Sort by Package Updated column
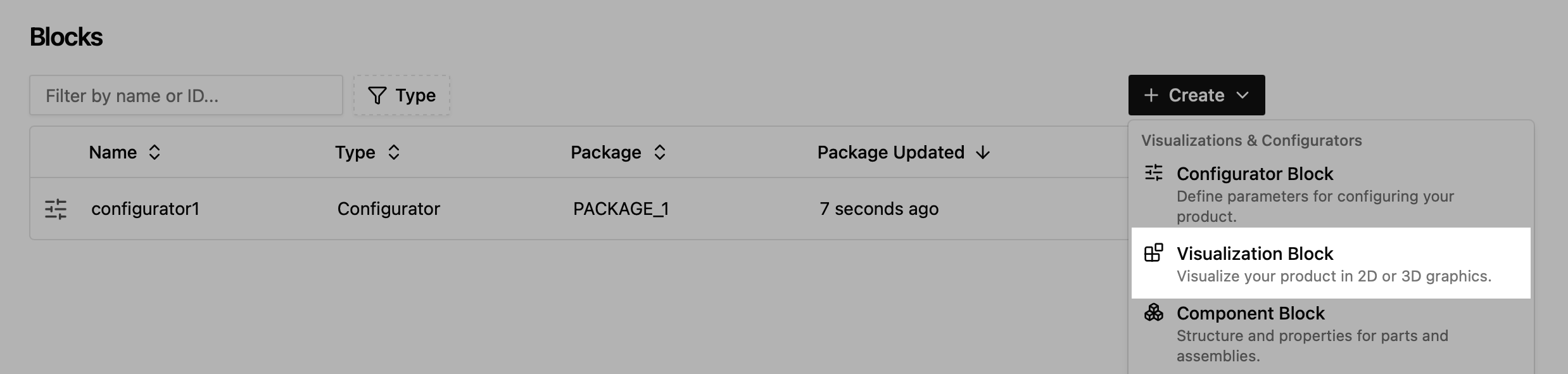Image resolution: width=1568 pixels, height=374 pixels. tap(903, 152)
